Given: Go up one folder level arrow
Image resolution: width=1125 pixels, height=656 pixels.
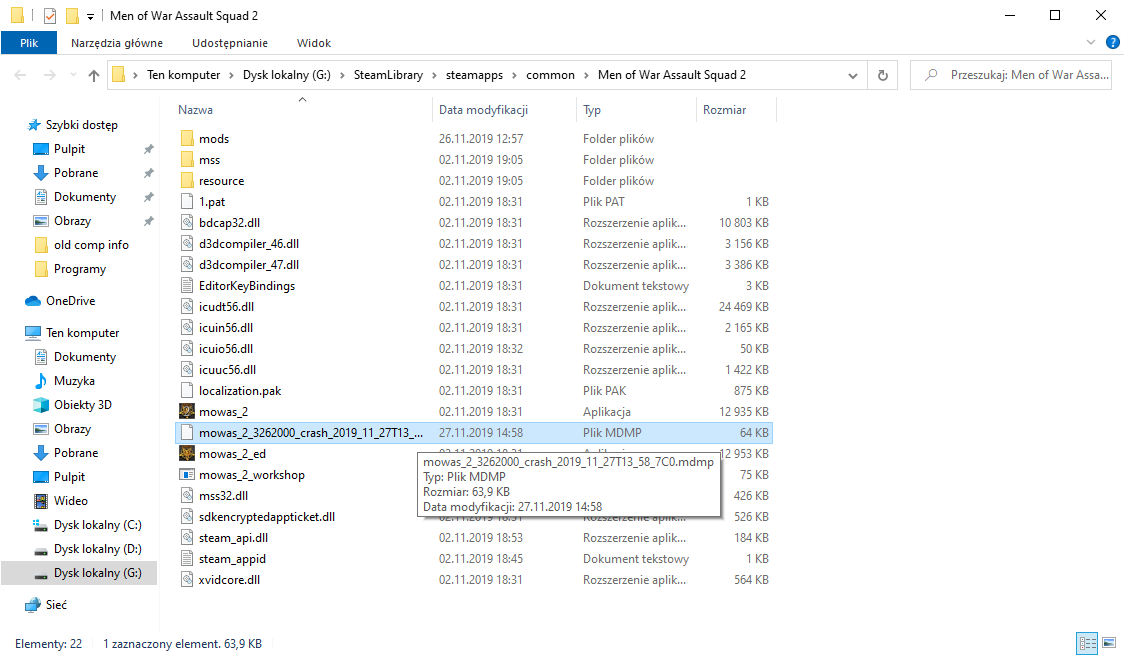Looking at the screenshot, I should [94, 75].
